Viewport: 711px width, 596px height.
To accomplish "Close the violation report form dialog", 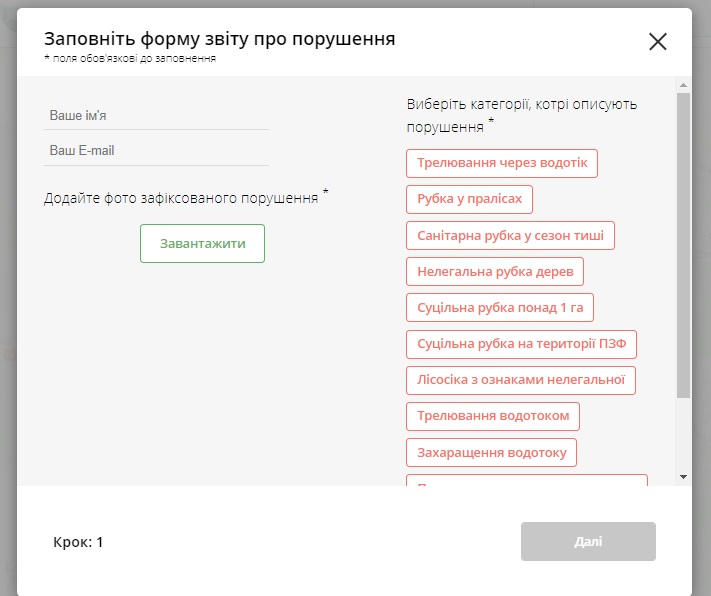I will 657,42.
